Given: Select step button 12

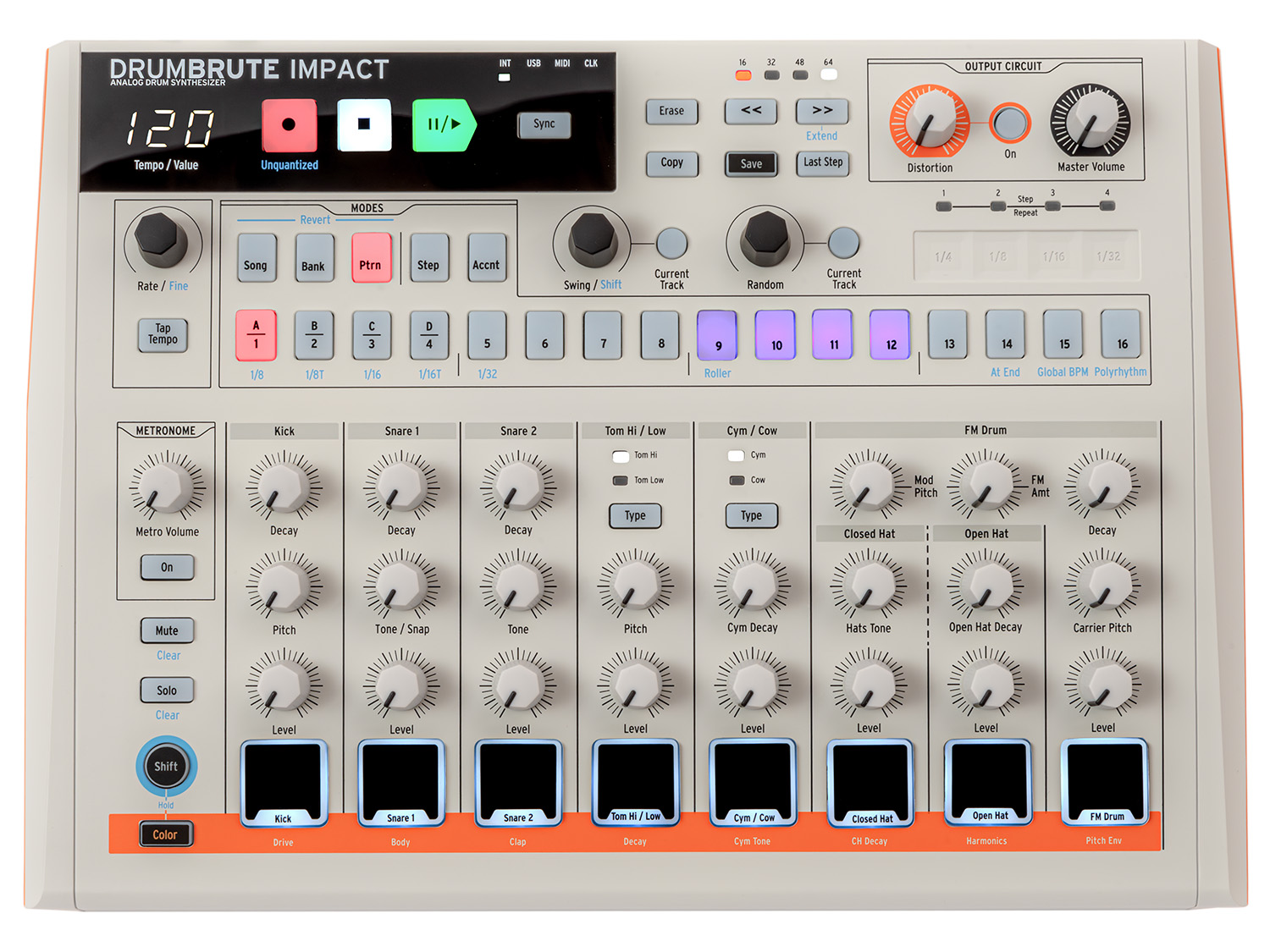Looking at the screenshot, I should click(890, 334).
